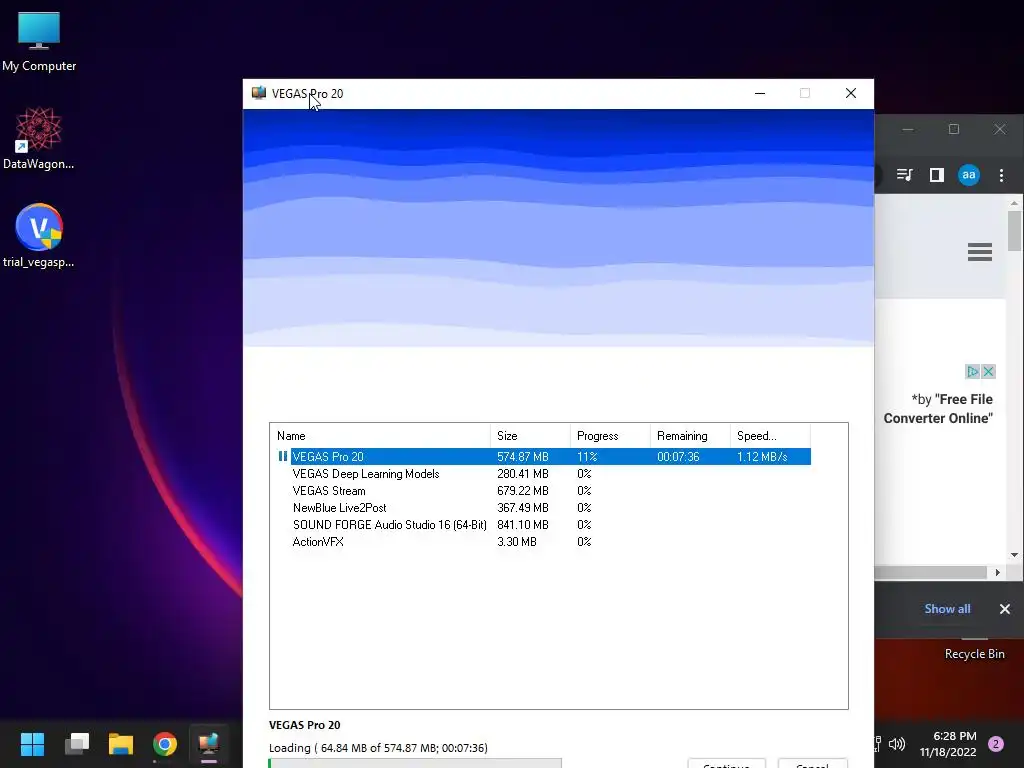Screen dimensions: 1024x768
Task: Minimize the Chrome window behind
Action: [x=908, y=129]
